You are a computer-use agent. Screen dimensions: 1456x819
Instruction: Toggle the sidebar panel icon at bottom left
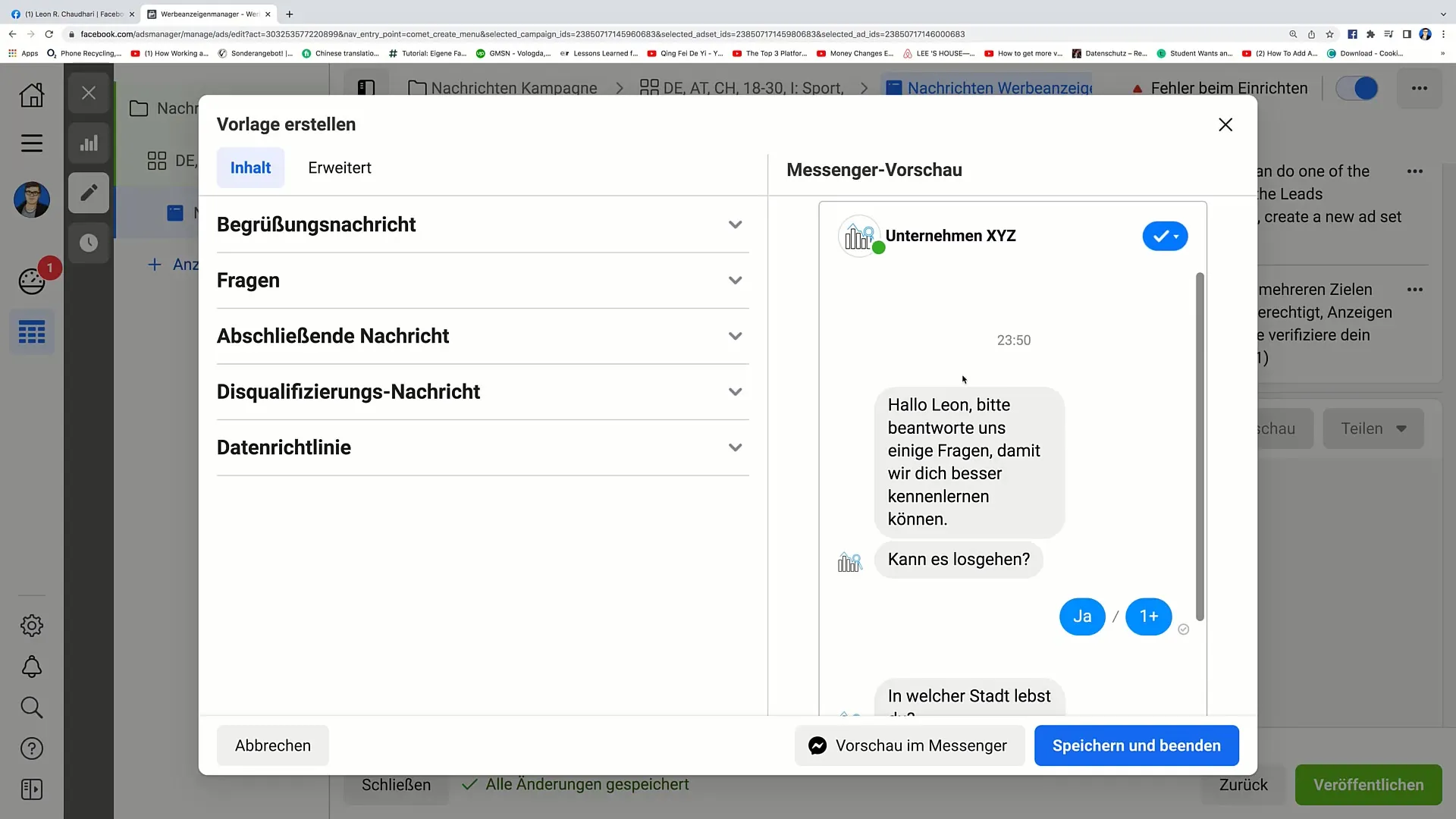[x=31, y=789]
